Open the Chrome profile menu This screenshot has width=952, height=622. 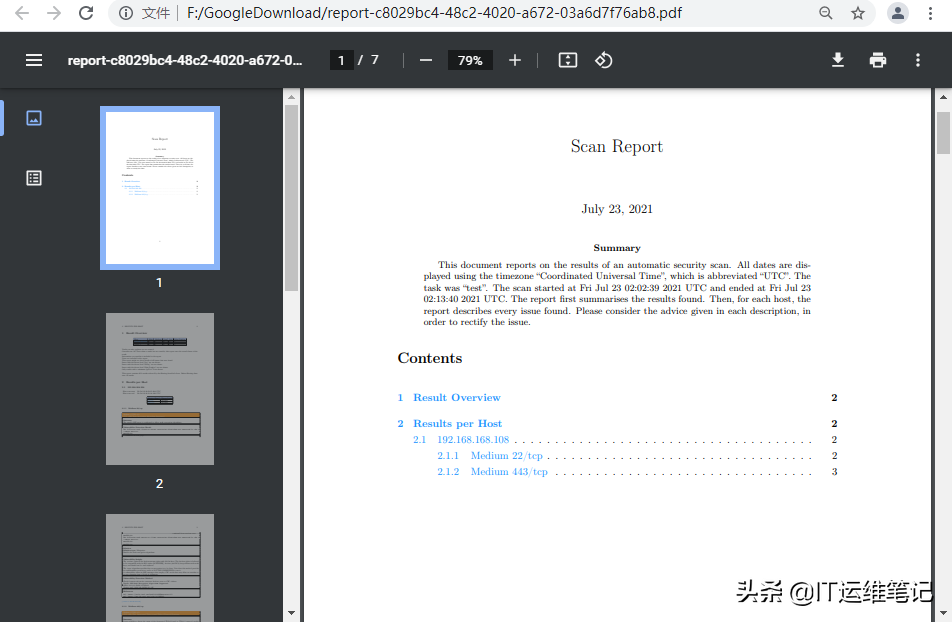point(897,14)
